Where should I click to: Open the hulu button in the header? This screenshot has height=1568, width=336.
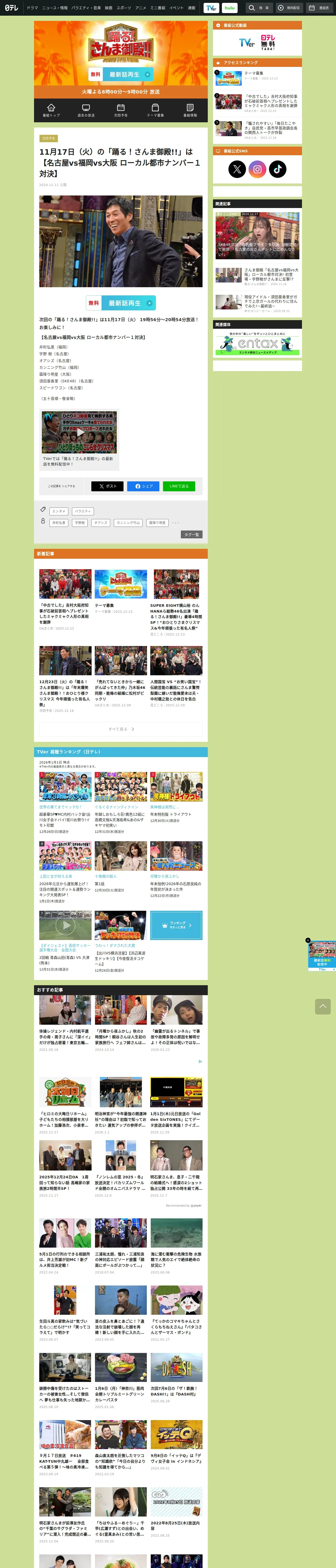click(229, 8)
